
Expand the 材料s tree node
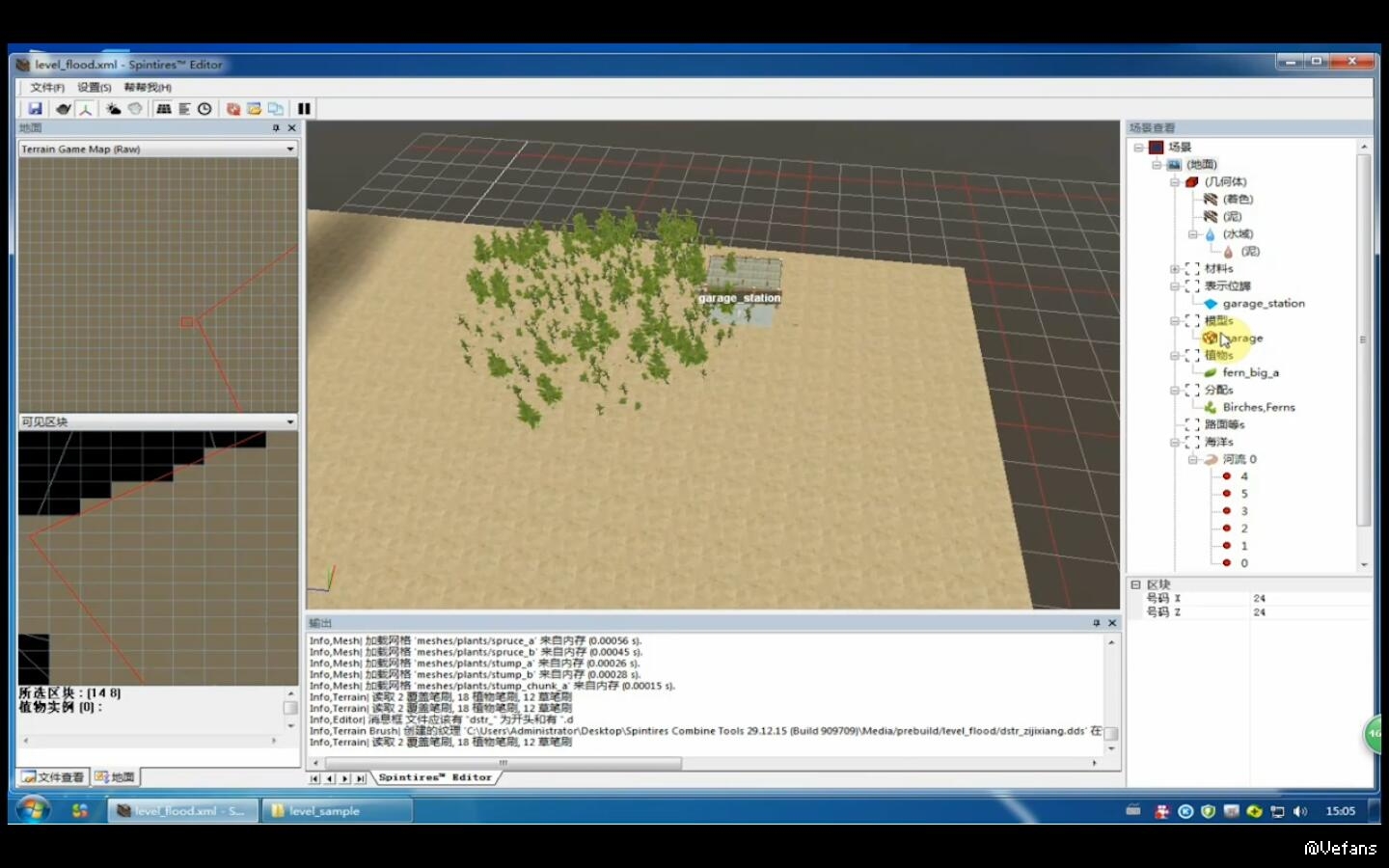click(x=1174, y=269)
